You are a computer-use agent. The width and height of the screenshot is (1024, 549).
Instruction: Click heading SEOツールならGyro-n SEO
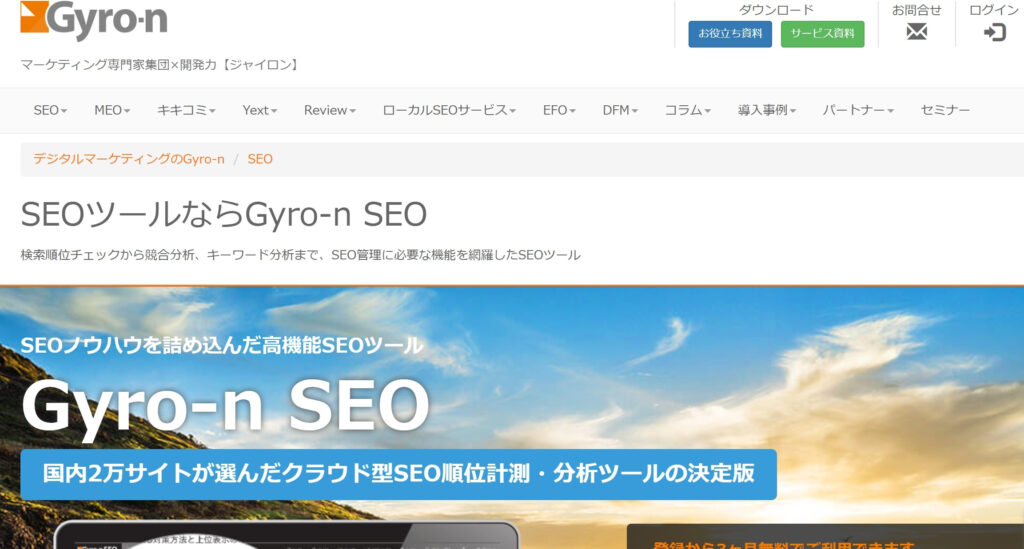pyautogui.click(x=223, y=215)
